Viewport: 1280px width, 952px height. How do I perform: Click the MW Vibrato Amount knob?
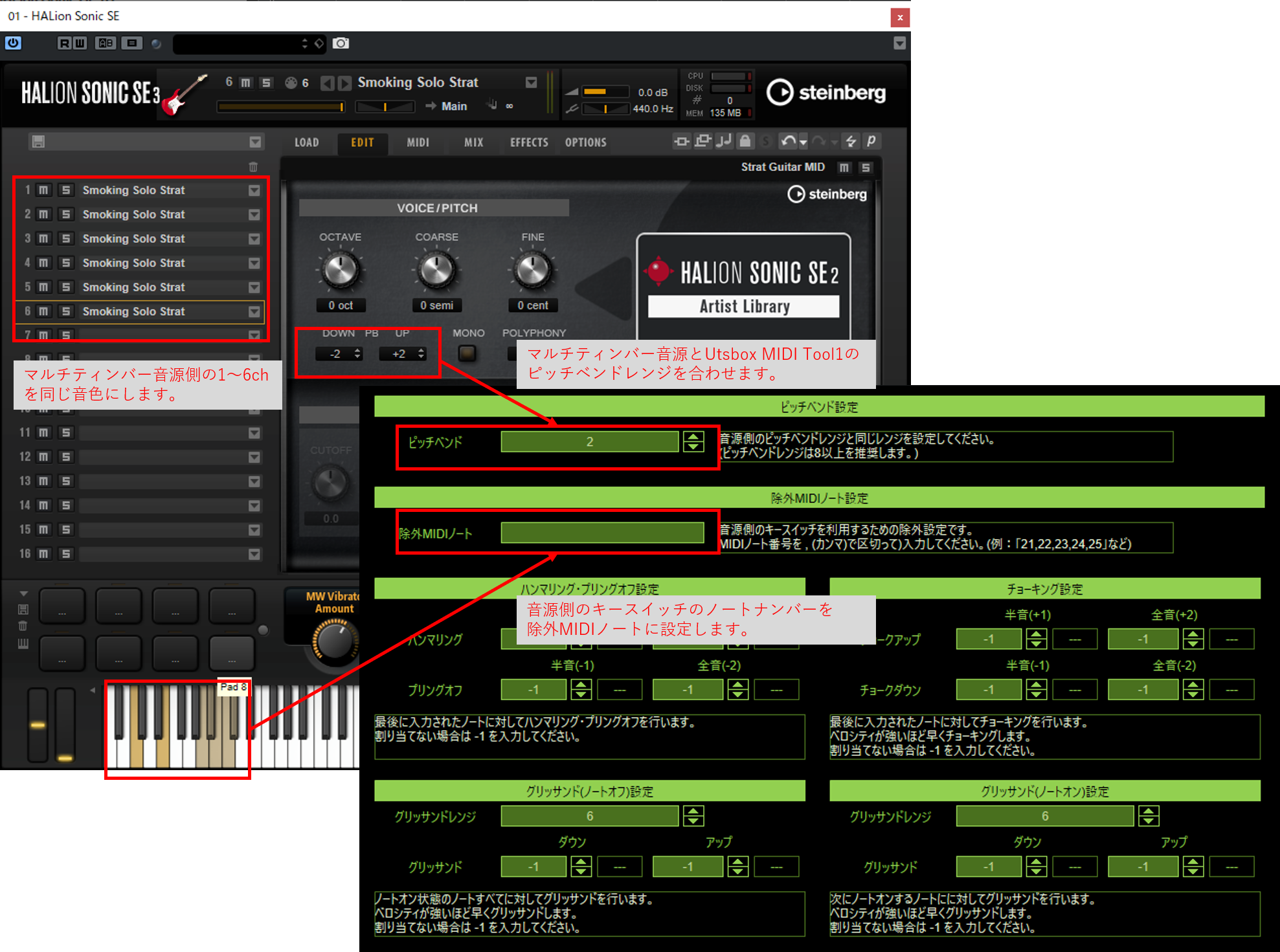(335, 642)
